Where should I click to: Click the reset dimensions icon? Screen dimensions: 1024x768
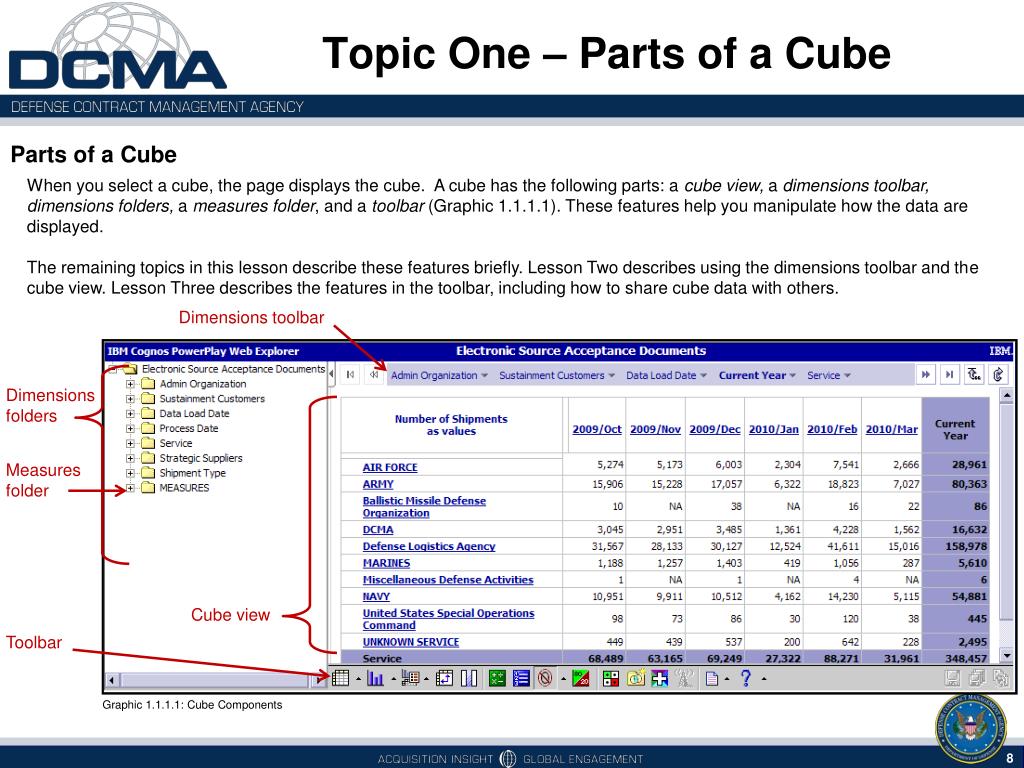tap(974, 375)
